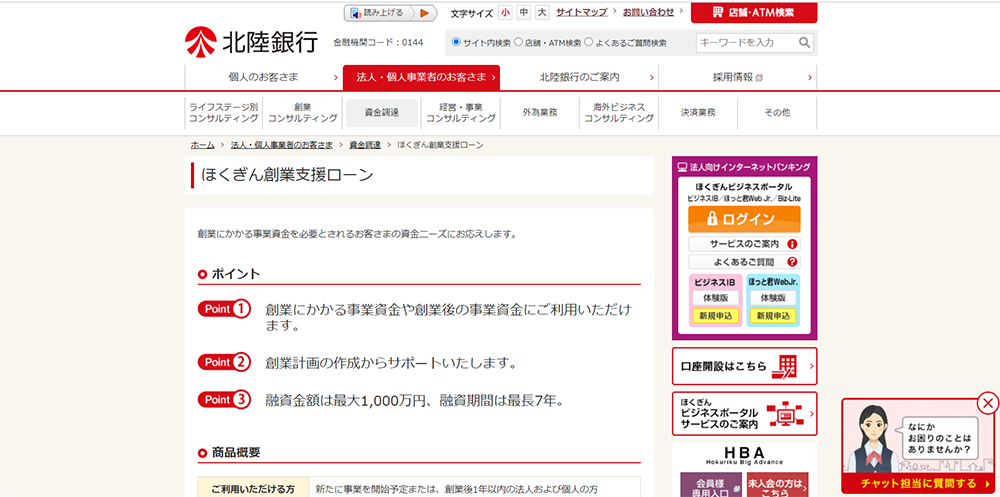Click the question icon beside よくあるご質問
Viewport: 1000px width, 497px height.
coord(792,262)
